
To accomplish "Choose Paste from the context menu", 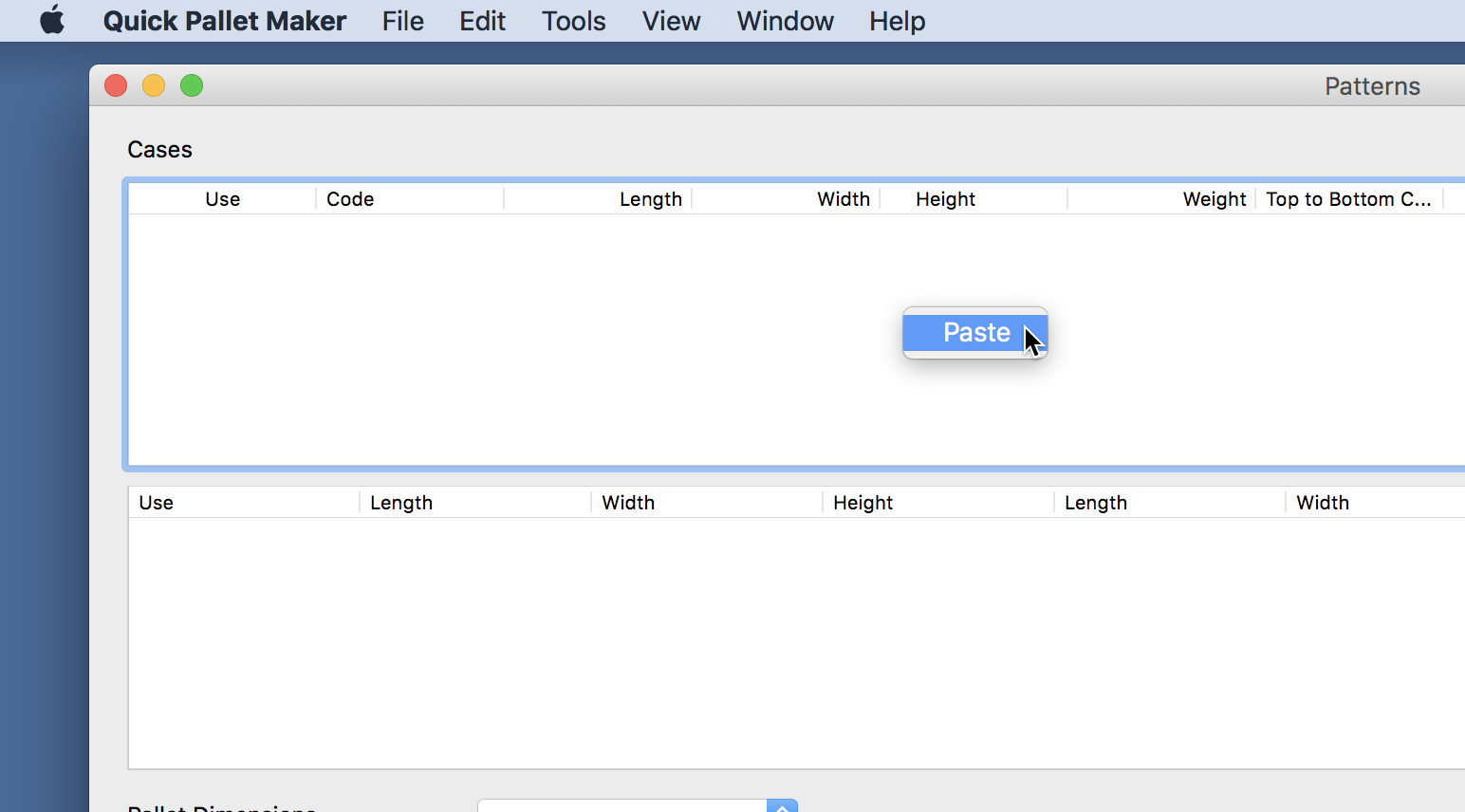I will (x=975, y=333).
